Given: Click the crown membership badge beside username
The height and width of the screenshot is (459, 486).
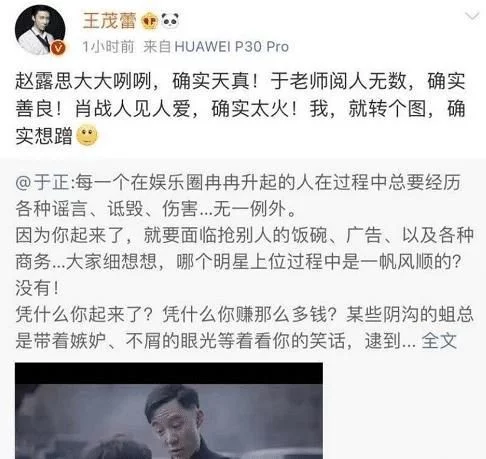Looking at the screenshot, I should click(149, 22).
